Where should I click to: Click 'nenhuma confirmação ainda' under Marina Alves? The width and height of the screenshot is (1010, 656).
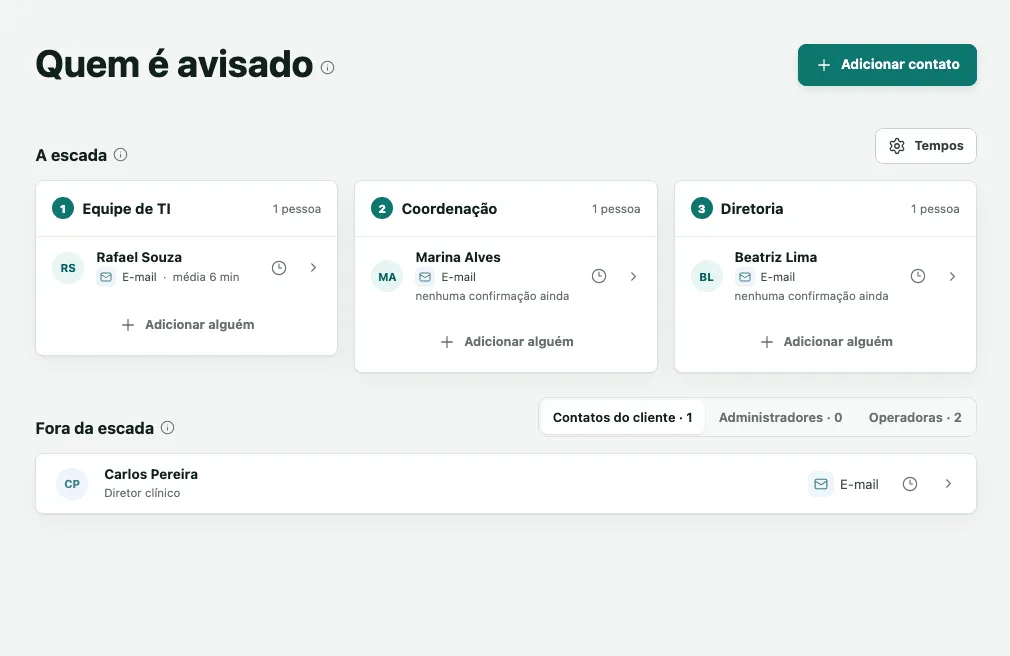click(492, 296)
